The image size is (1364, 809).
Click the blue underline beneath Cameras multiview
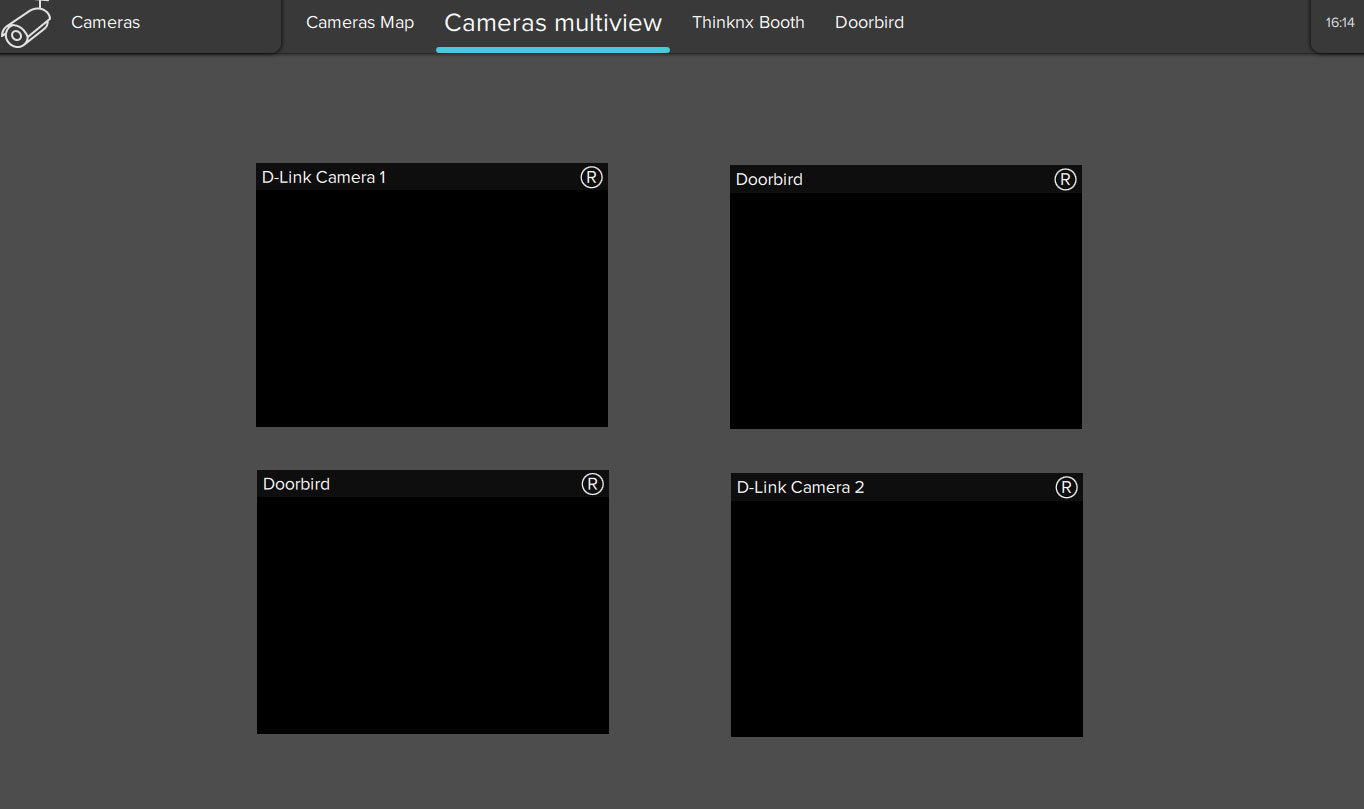(552, 49)
